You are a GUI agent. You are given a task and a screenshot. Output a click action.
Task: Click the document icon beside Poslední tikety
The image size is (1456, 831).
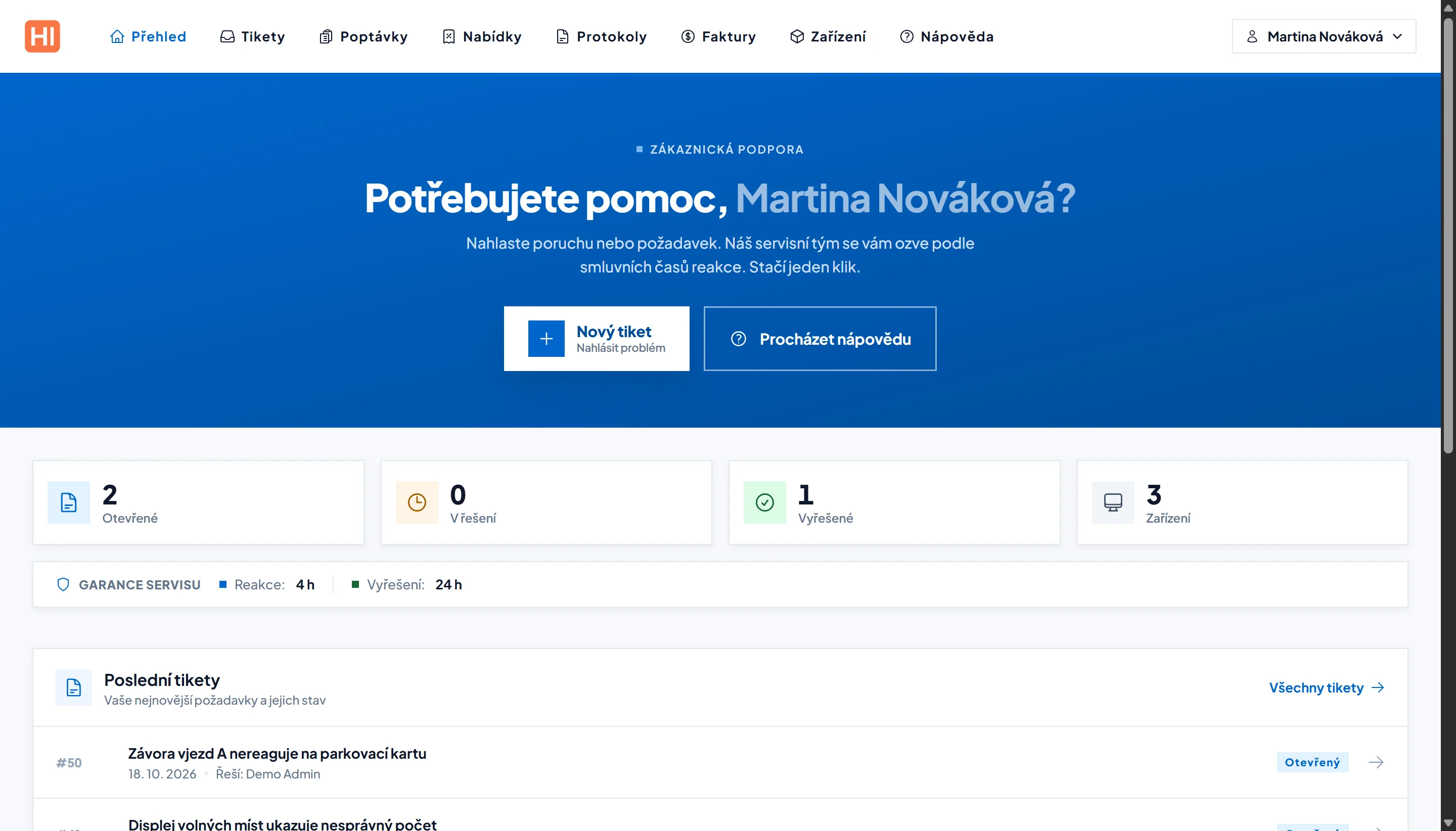pyautogui.click(x=74, y=687)
